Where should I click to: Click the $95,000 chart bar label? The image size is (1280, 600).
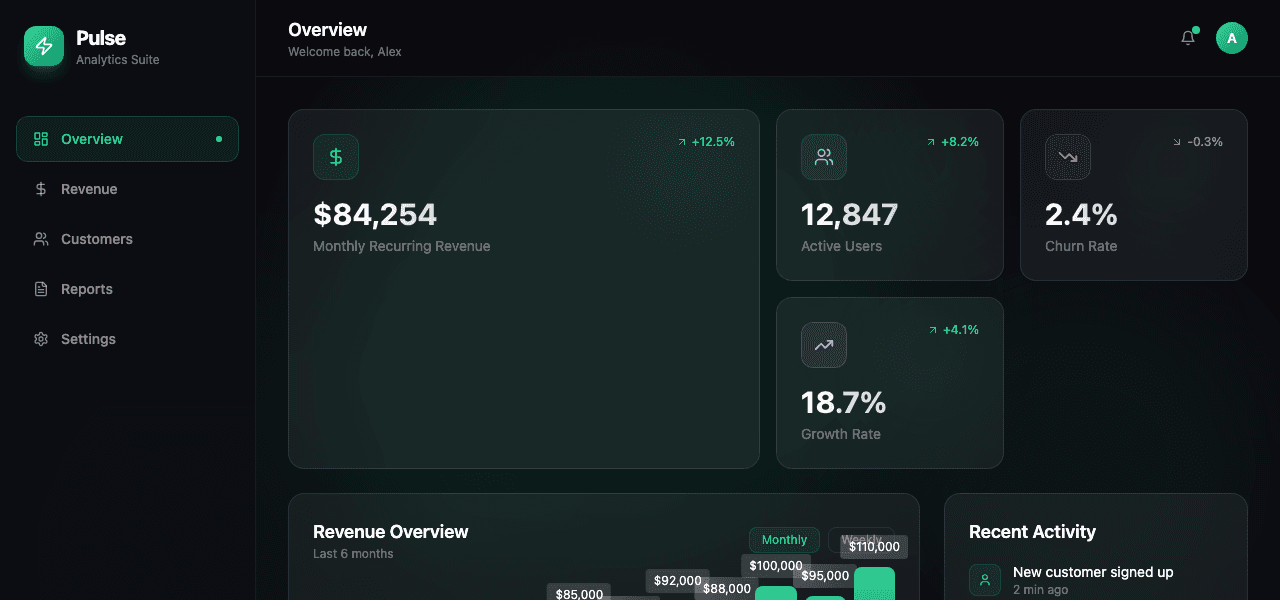tap(825, 576)
